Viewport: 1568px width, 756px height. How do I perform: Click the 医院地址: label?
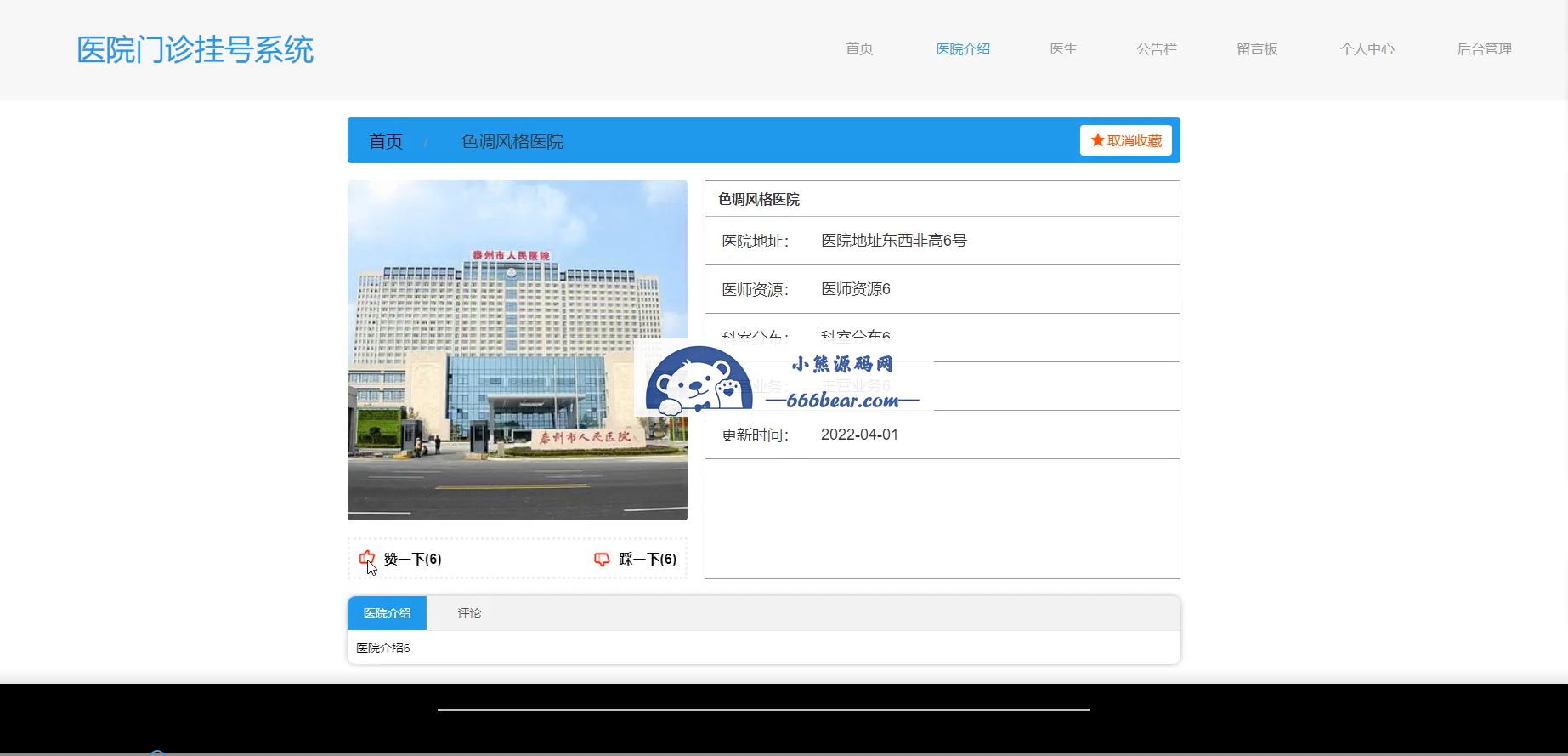click(x=756, y=242)
